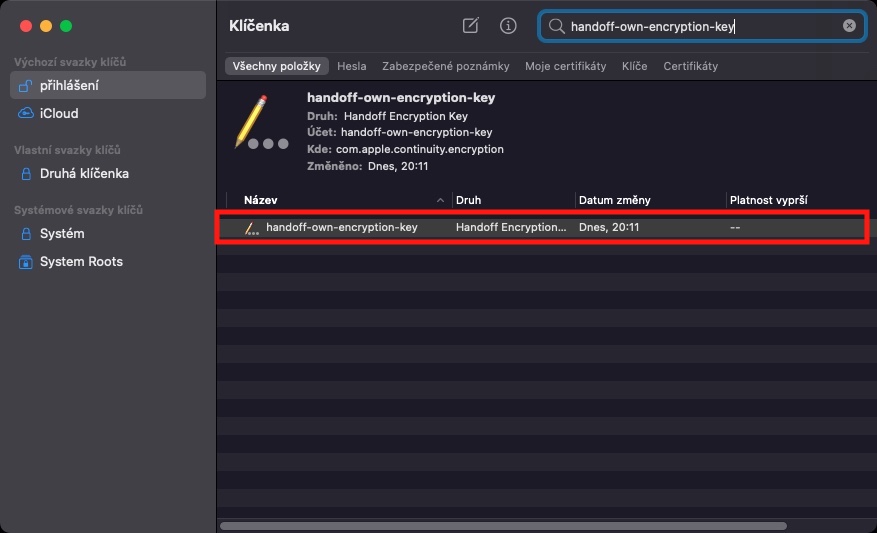Viewport: 877px width, 533px height.
Task: Open the System Roots keychain
Action: point(81,262)
